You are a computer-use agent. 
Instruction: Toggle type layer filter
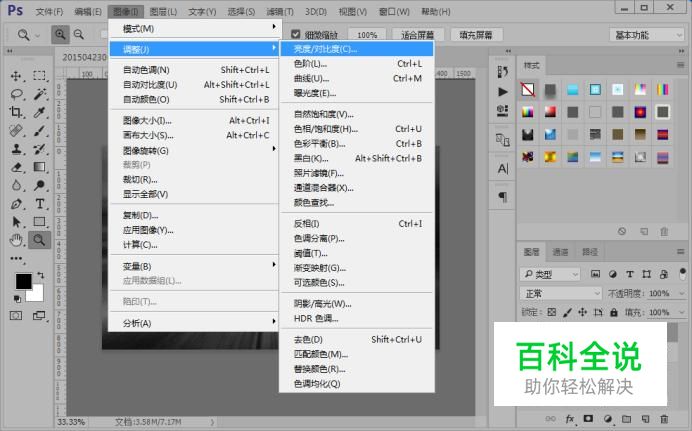pyautogui.click(x=630, y=274)
